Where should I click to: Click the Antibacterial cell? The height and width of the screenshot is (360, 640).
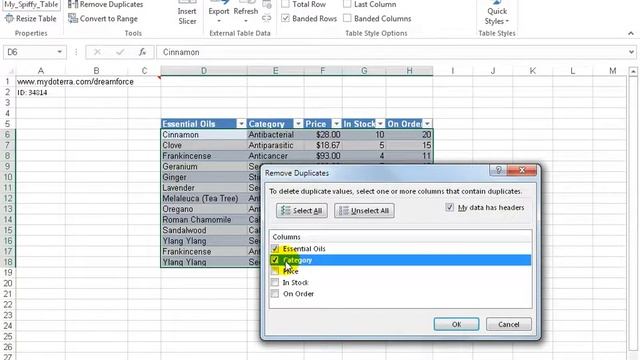click(276, 135)
